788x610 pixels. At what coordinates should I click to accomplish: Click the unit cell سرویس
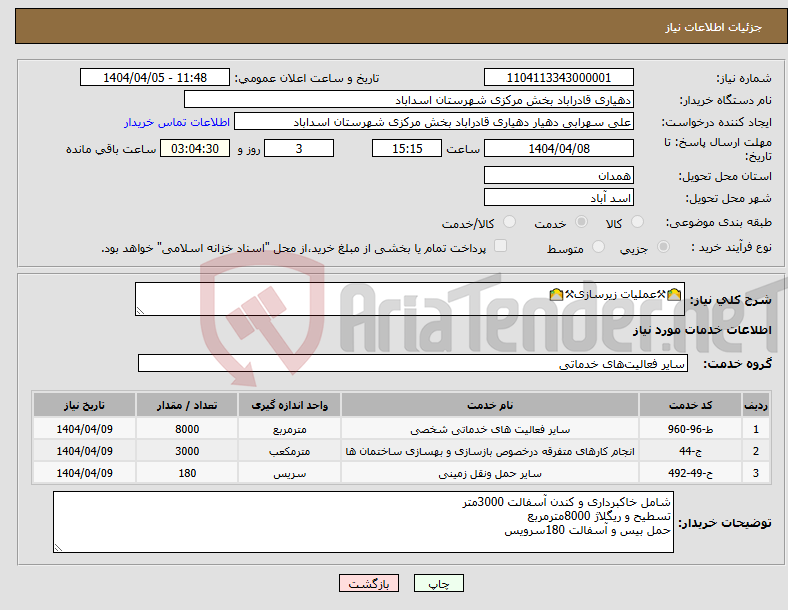(289, 473)
